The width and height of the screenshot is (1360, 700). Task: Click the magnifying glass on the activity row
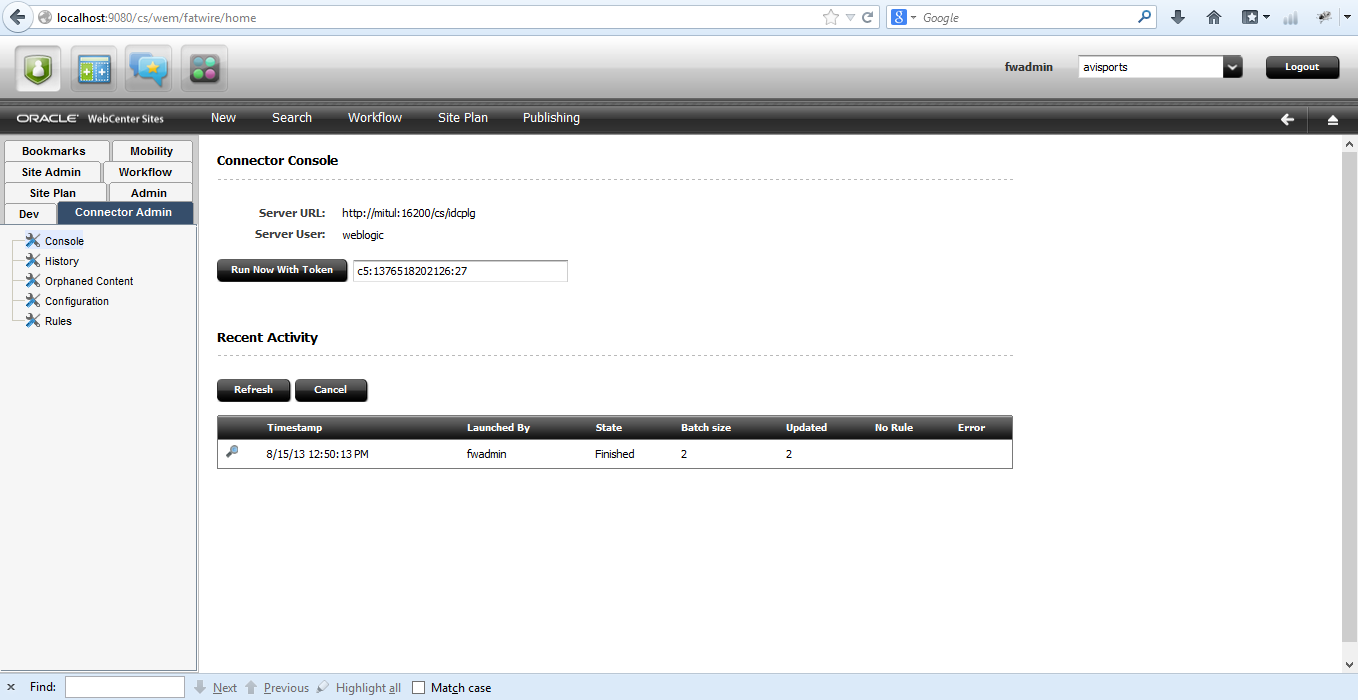click(x=233, y=452)
